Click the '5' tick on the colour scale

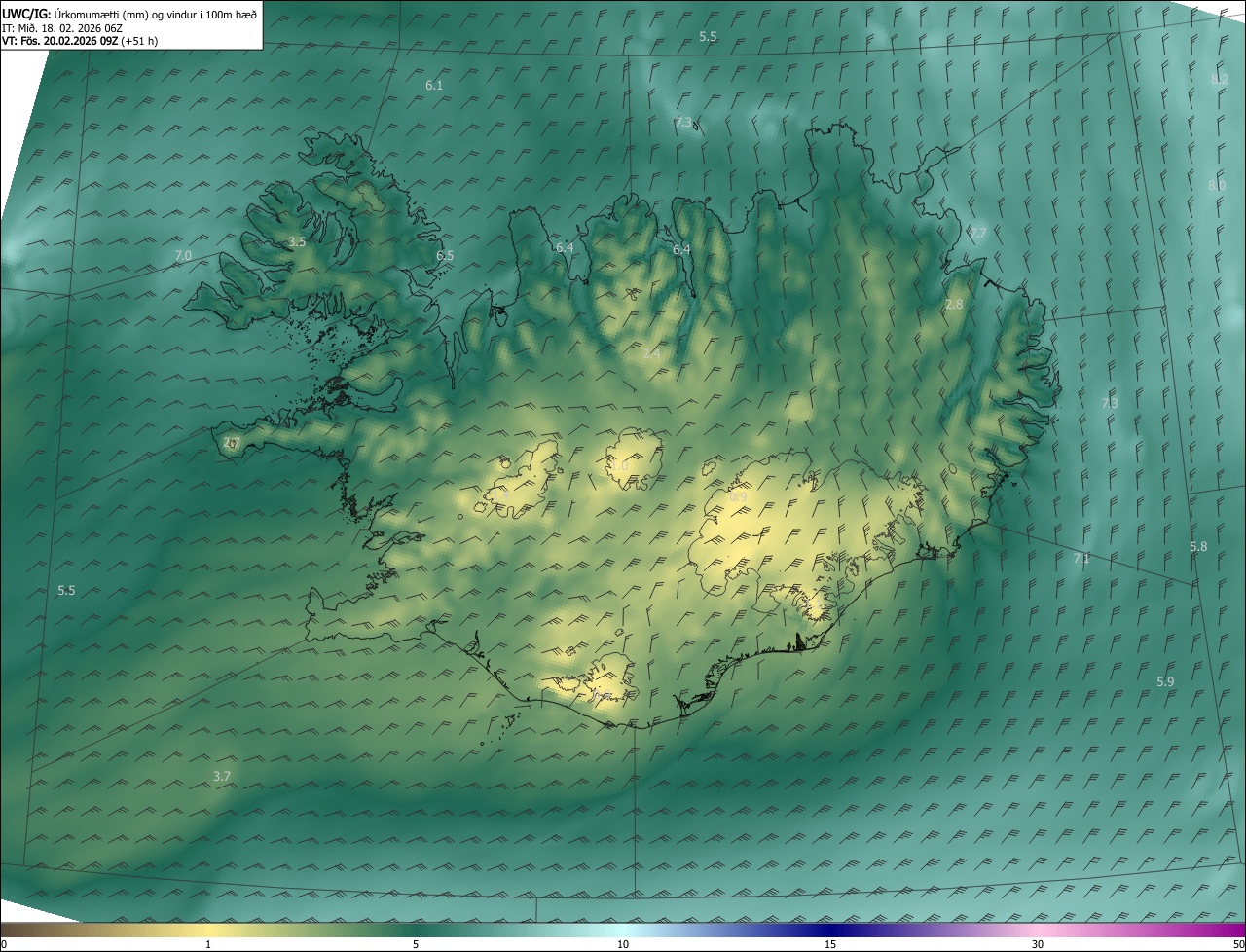point(416,944)
